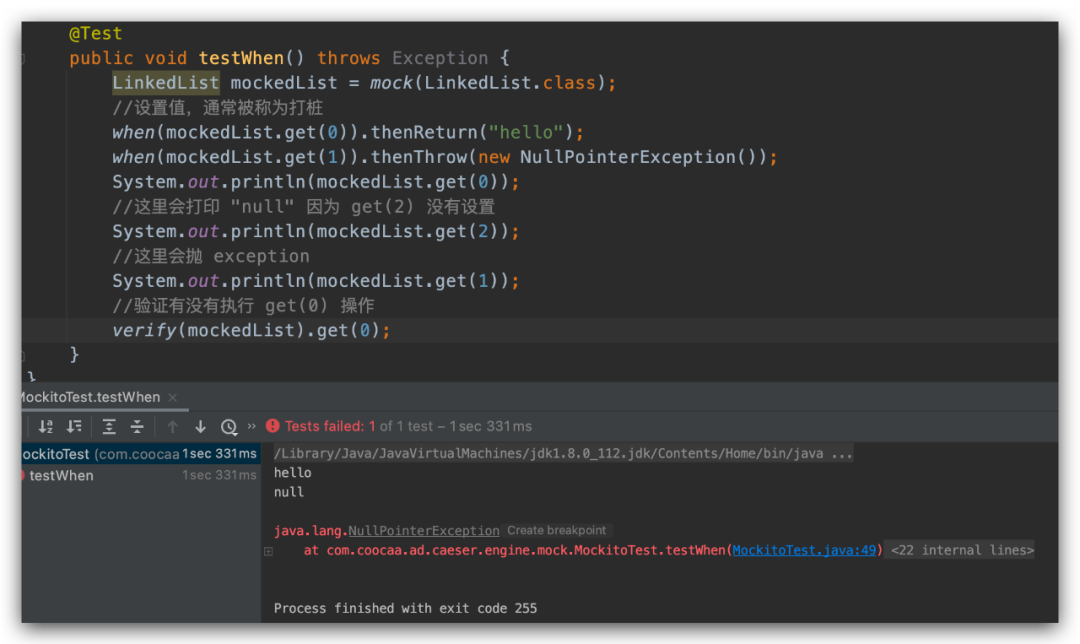
Task: Click 1sec 331ms duration beside testWhen
Action: 219,475
